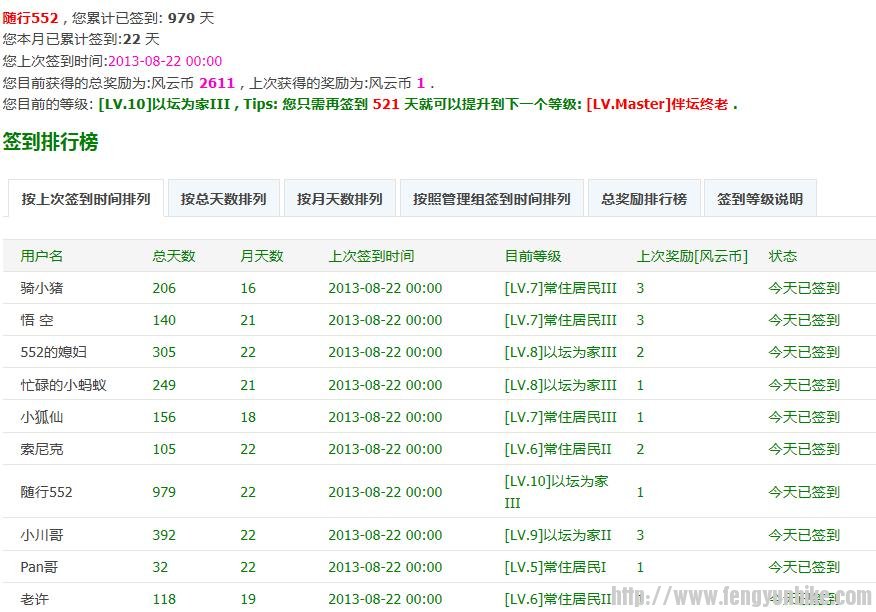The image size is (876, 612).
Task: Select the 按月天数排列 tab
Action: pos(339,199)
